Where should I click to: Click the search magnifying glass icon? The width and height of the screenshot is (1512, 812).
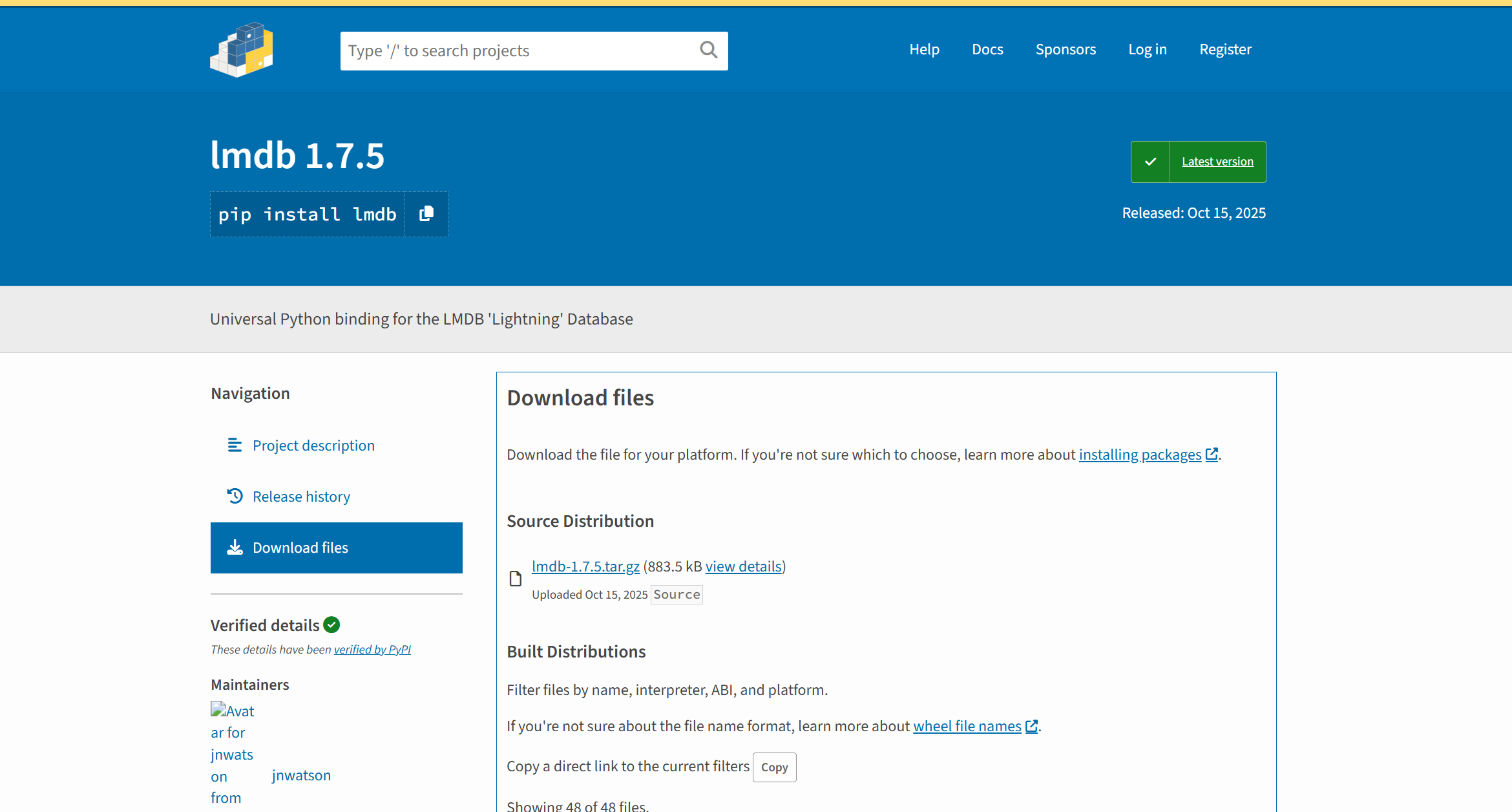click(708, 50)
